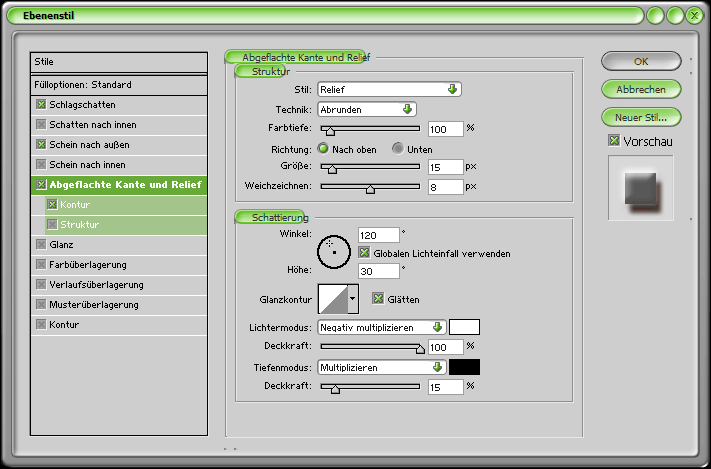Select the Farbüberlagerung style row
Image resolution: width=711 pixels, height=469 pixels.
(x=119, y=264)
